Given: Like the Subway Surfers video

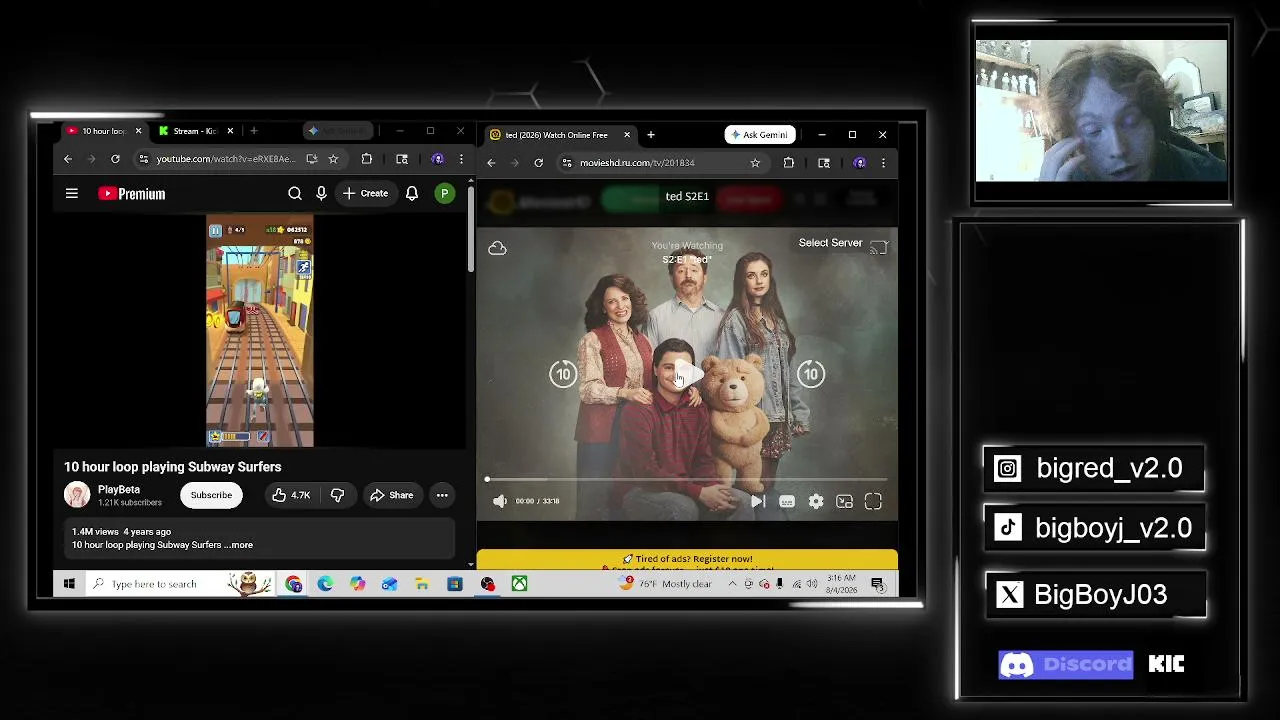Looking at the screenshot, I should pos(291,495).
